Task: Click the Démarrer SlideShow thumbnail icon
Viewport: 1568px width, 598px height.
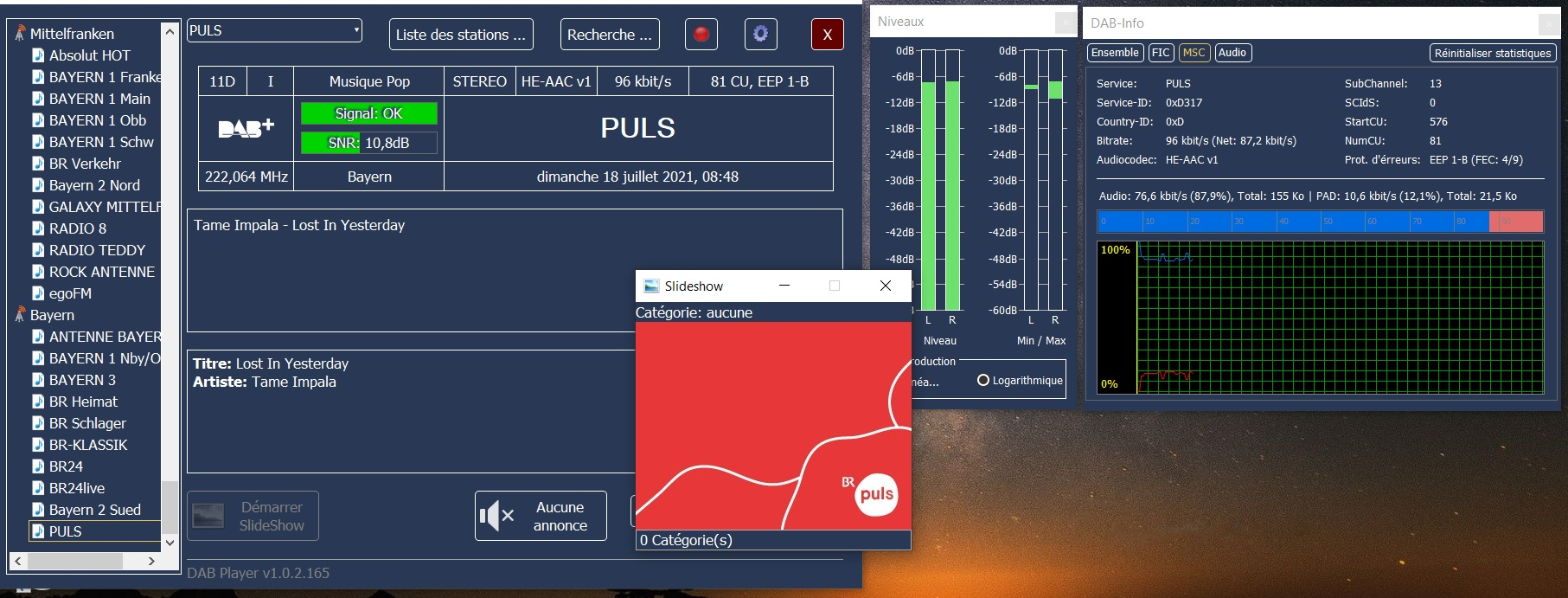Action: pyautogui.click(x=208, y=516)
